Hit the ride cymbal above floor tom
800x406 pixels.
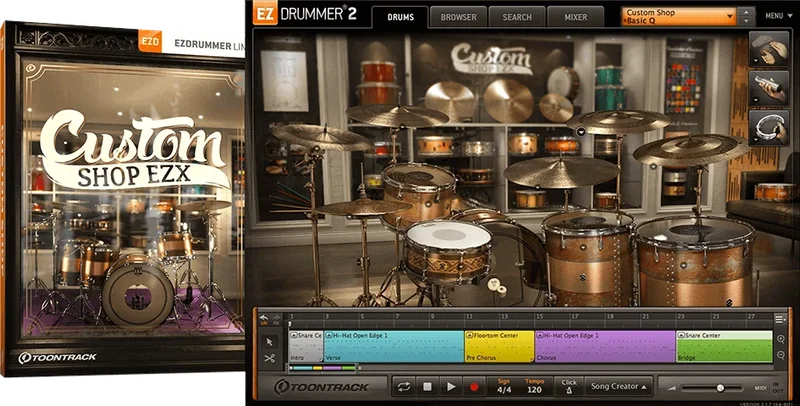(x=561, y=171)
